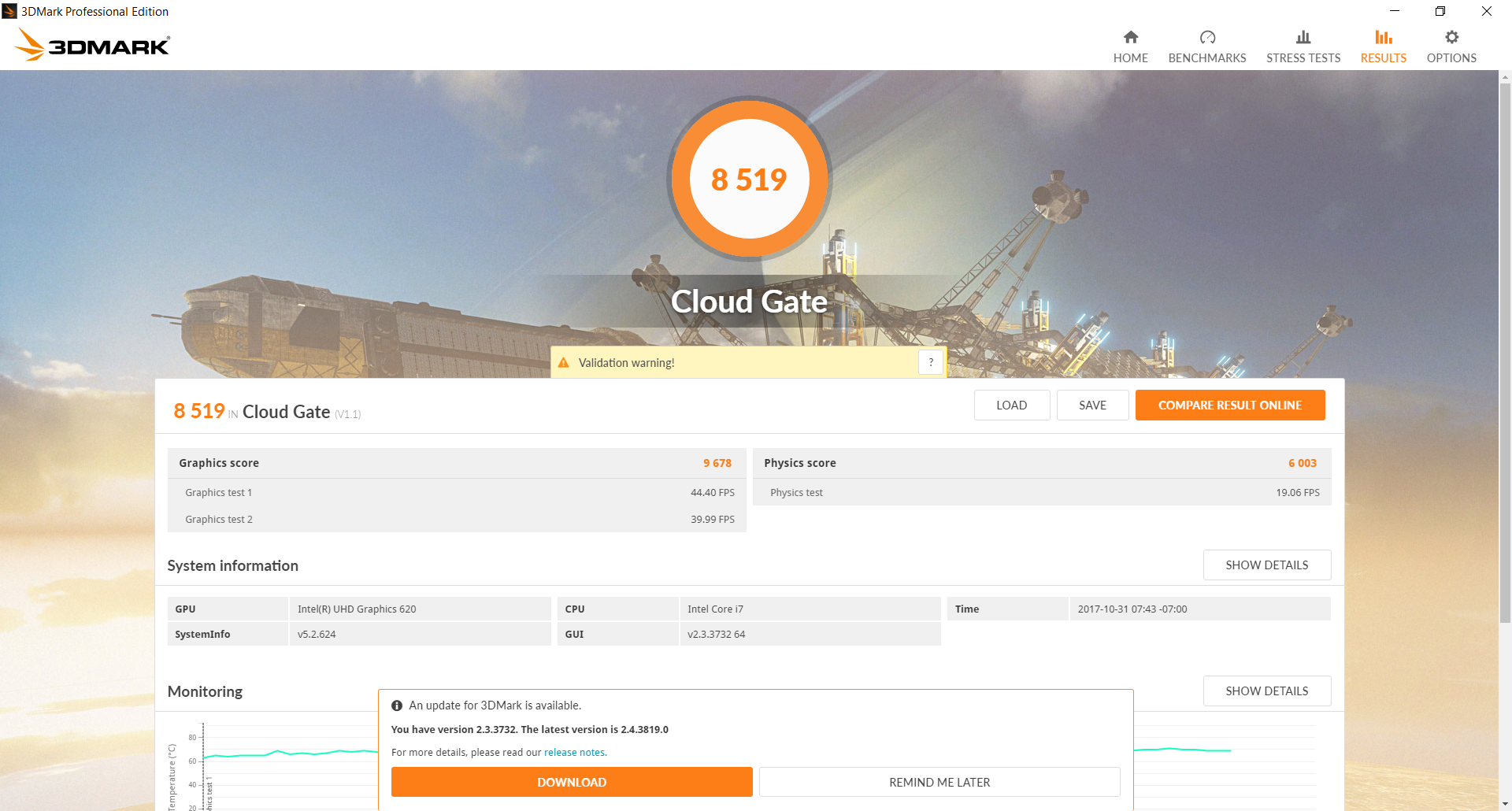Click the SAVE button
The image size is (1512, 811).
click(1092, 405)
